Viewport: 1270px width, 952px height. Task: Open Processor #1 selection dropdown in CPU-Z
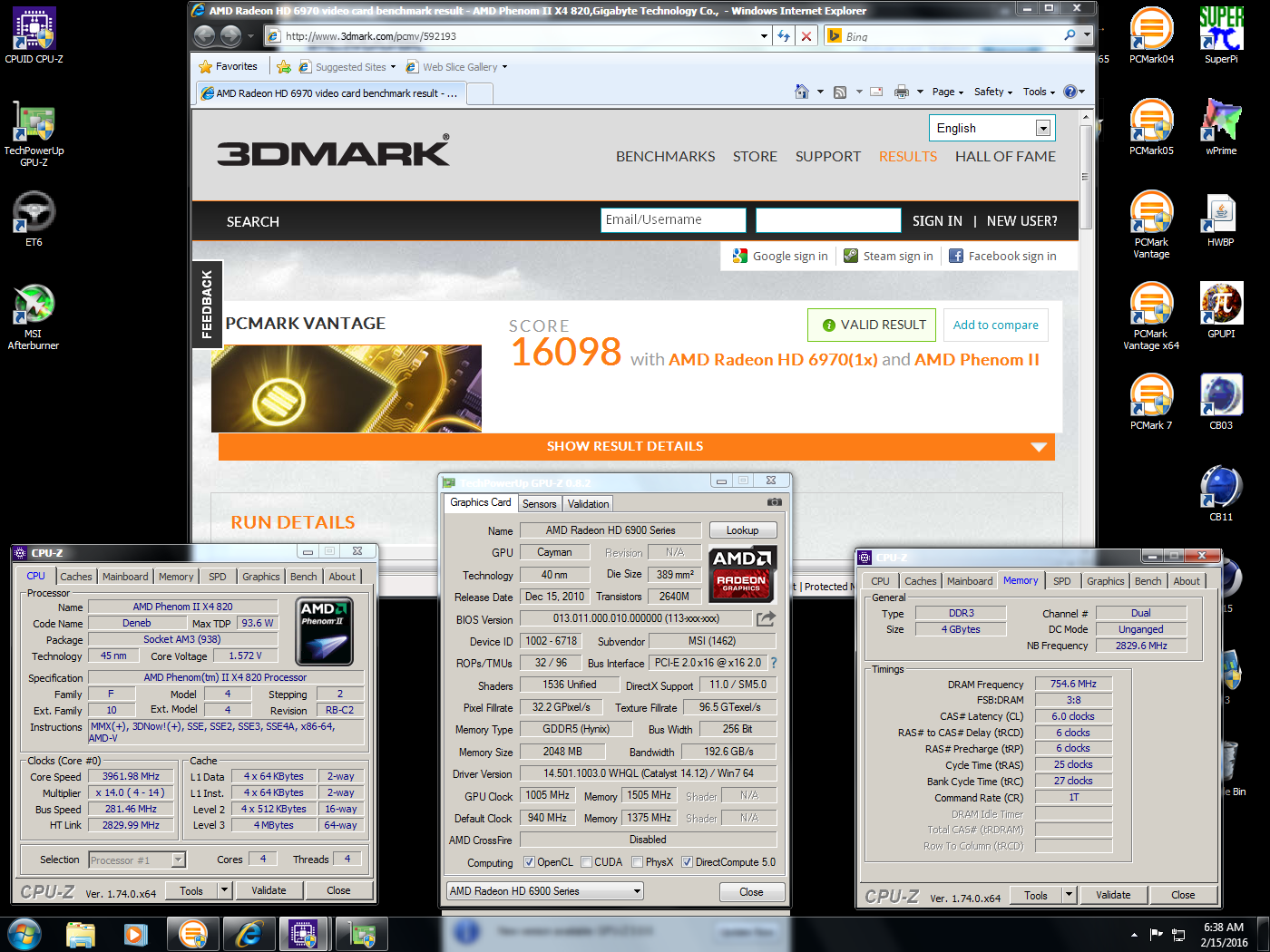137,860
